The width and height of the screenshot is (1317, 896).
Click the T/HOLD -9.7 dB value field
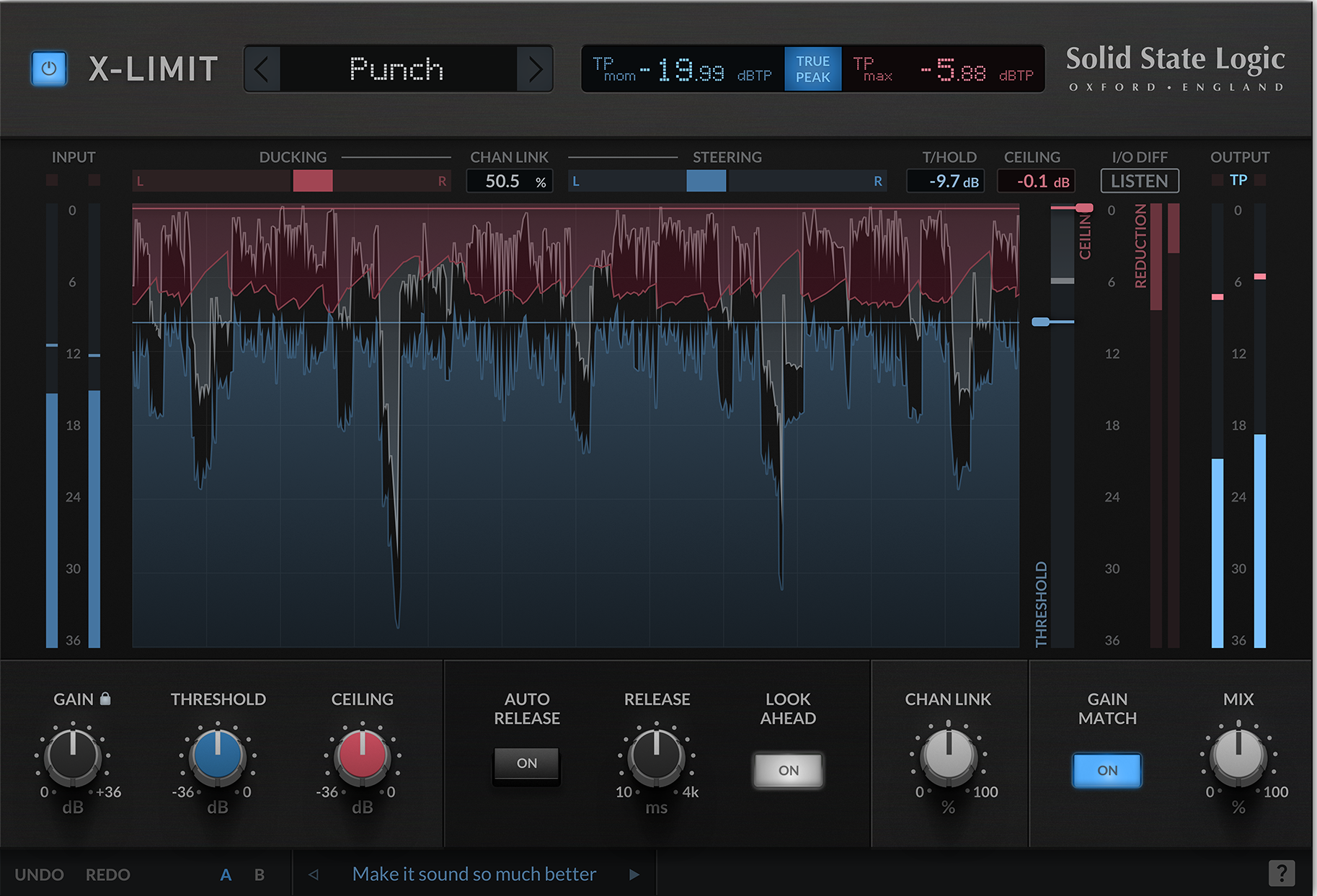(x=946, y=181)
